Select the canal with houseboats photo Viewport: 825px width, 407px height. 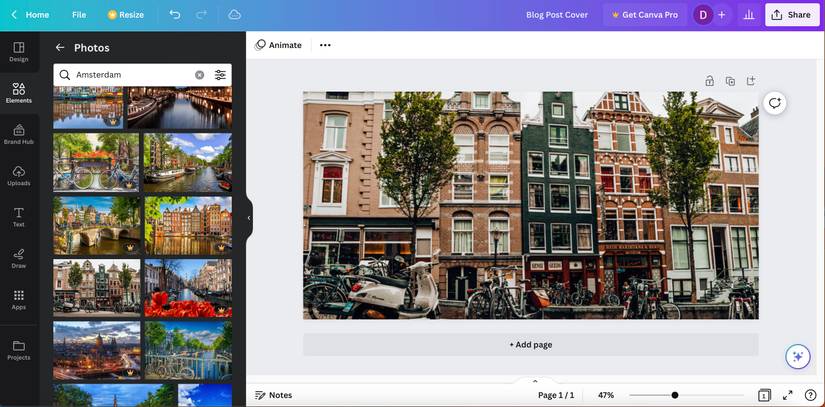point(188,162)
